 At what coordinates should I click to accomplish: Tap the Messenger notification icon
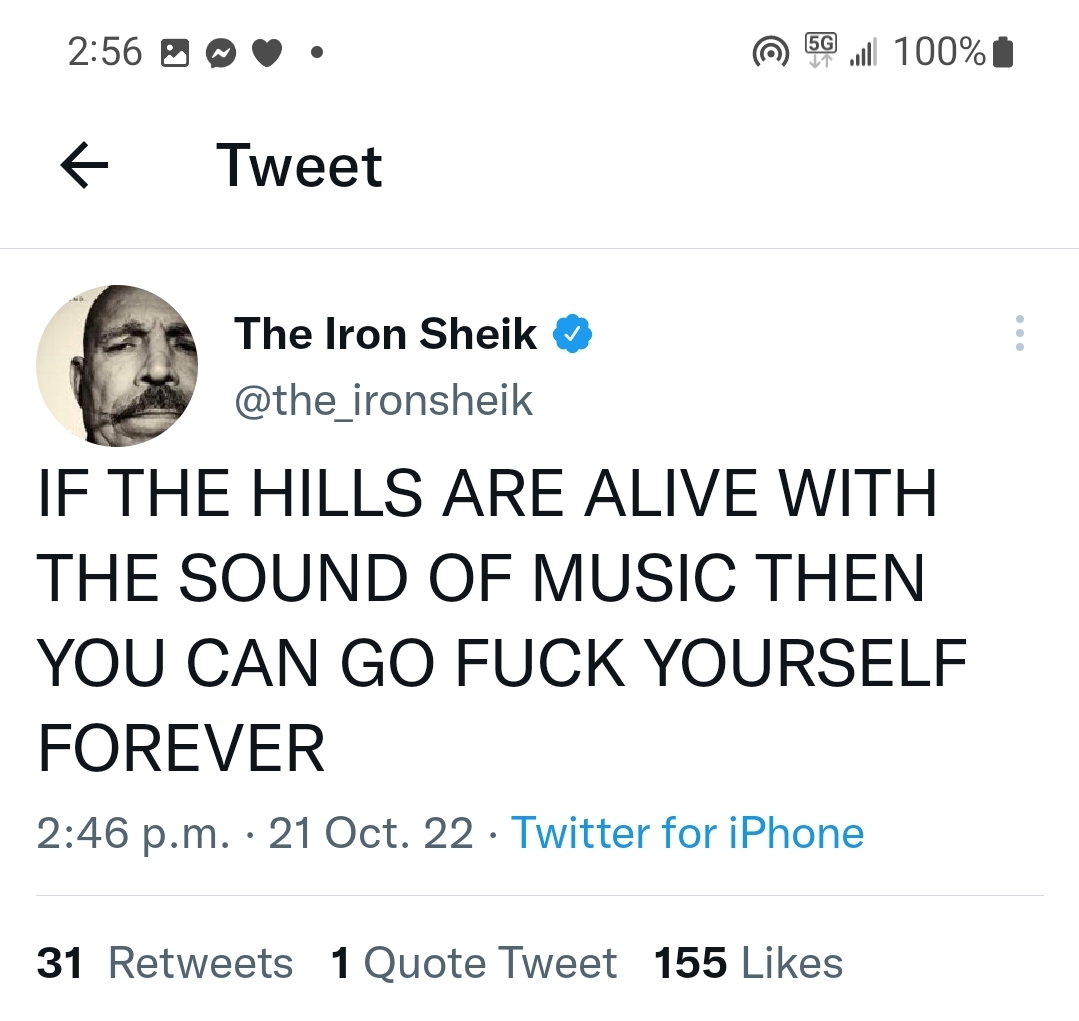pyautogui.click(x=220, y=53)
